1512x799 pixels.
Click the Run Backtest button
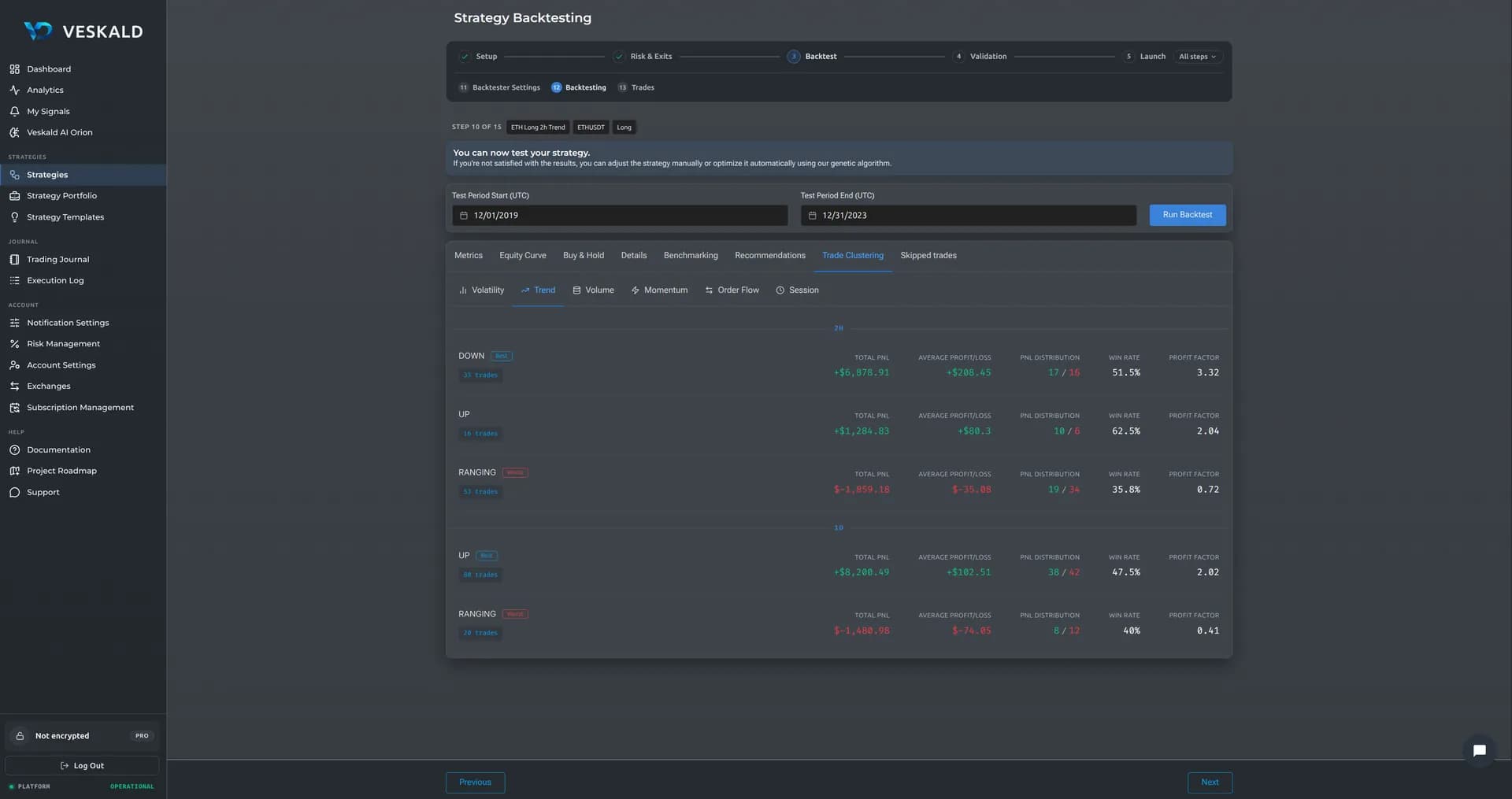(1187, 215)
